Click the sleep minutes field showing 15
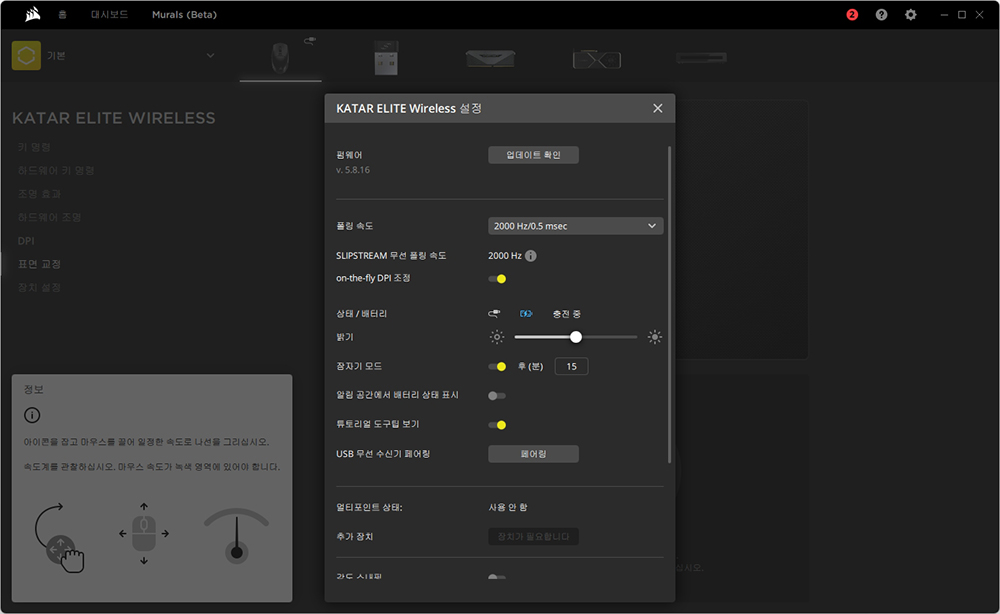This screenshot has width=1000, height=614. click(571, 367)
